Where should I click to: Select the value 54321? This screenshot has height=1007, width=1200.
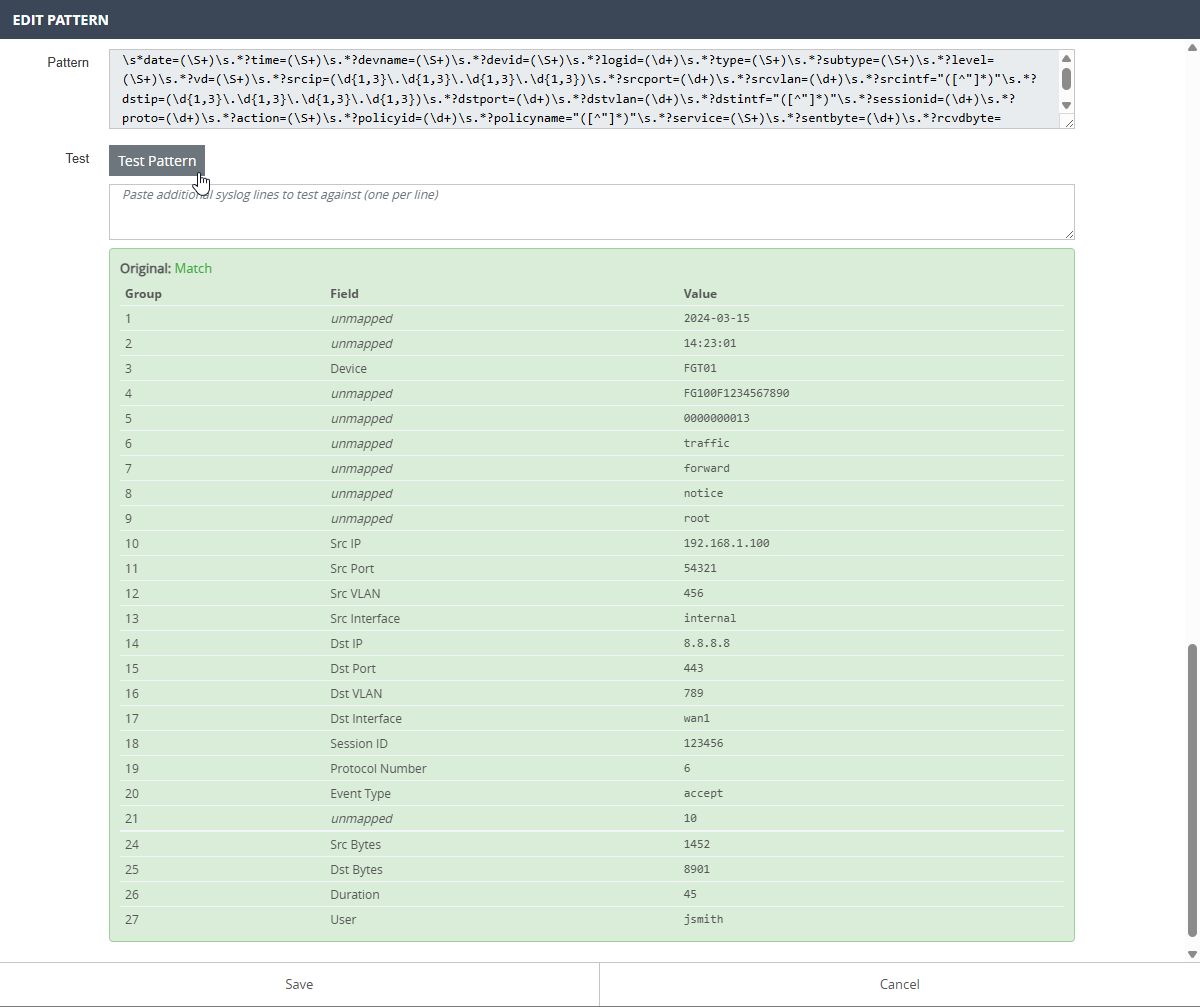pos(700,568)
